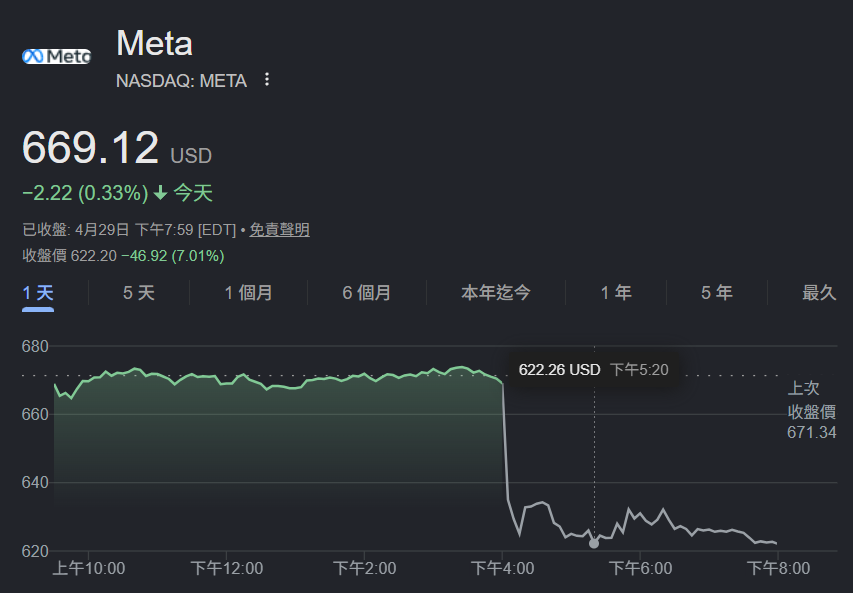
Task: Select the 5 年 tab
Action: (x=716, y=293)
